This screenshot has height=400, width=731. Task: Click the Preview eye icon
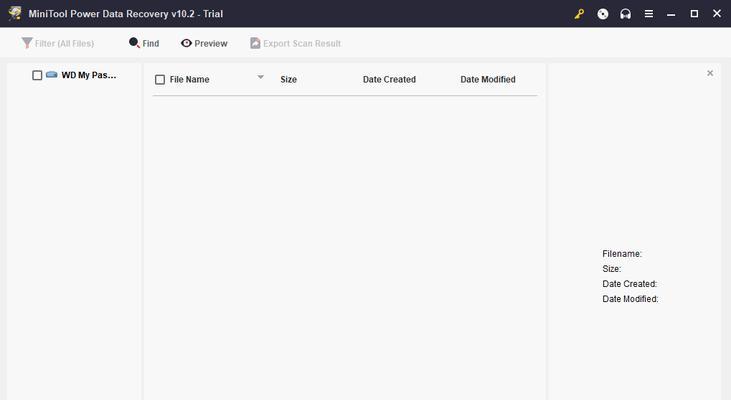click(x=186, y=43)
